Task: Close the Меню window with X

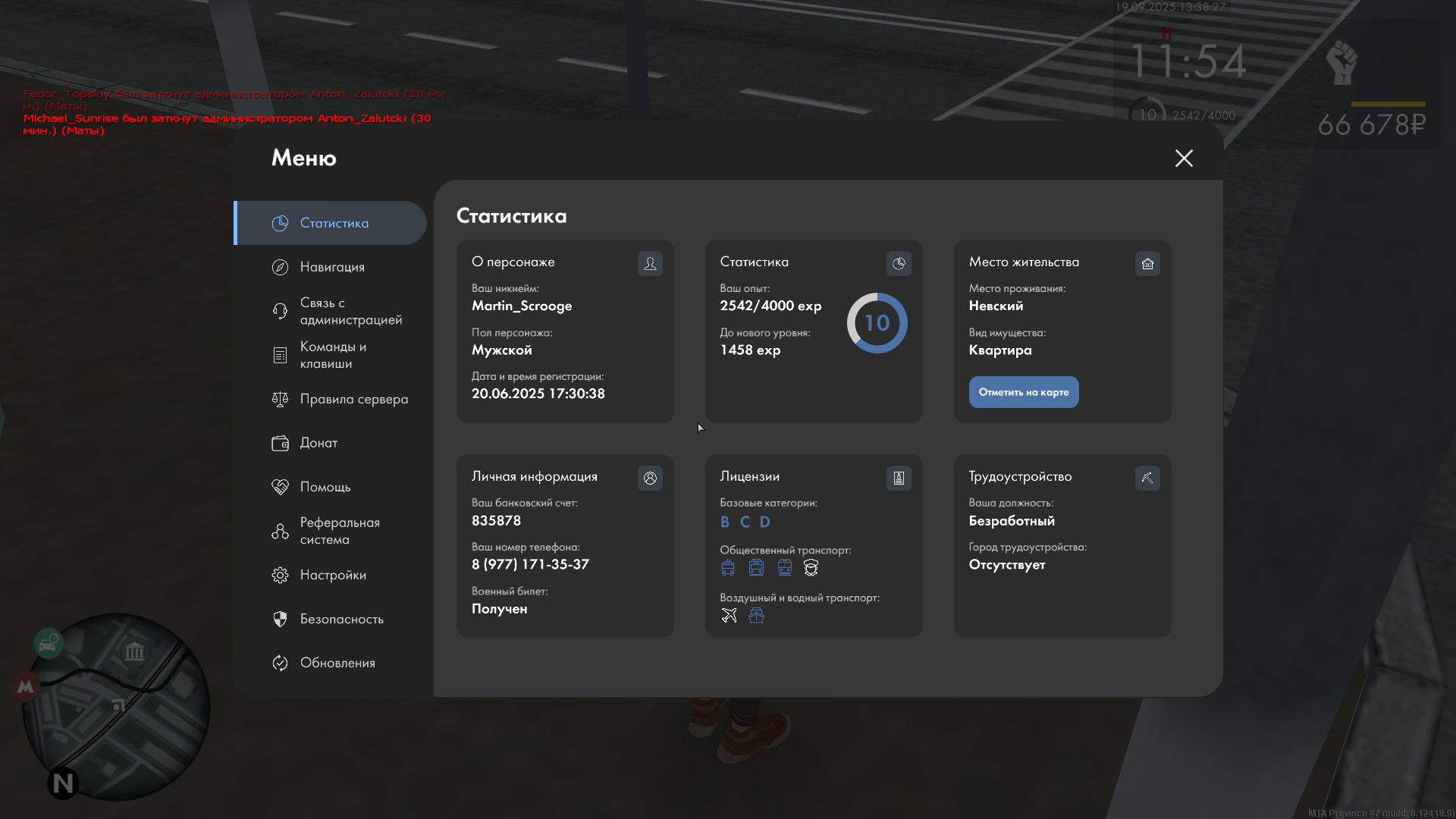Action: (x=1184, y=158)
